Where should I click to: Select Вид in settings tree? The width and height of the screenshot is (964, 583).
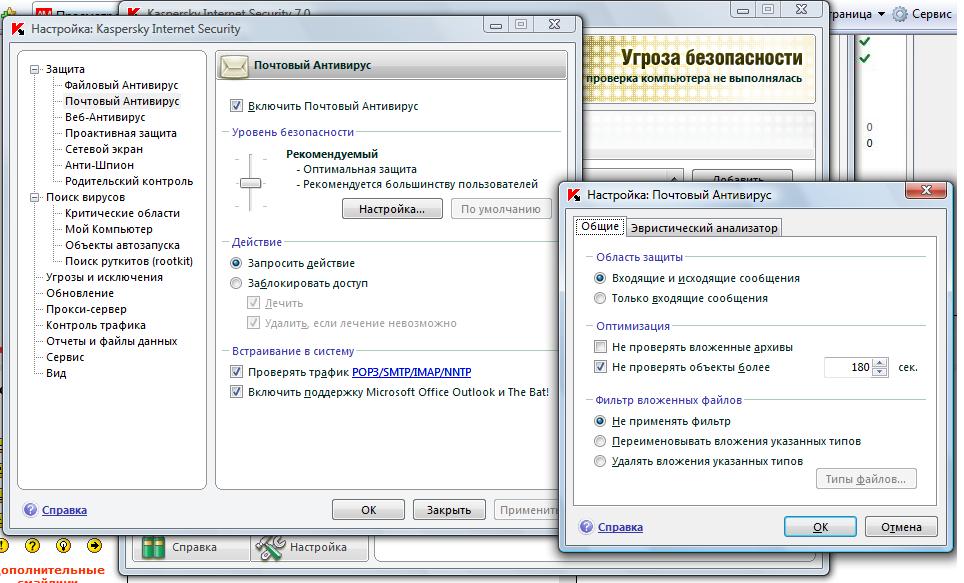(56, 373)
